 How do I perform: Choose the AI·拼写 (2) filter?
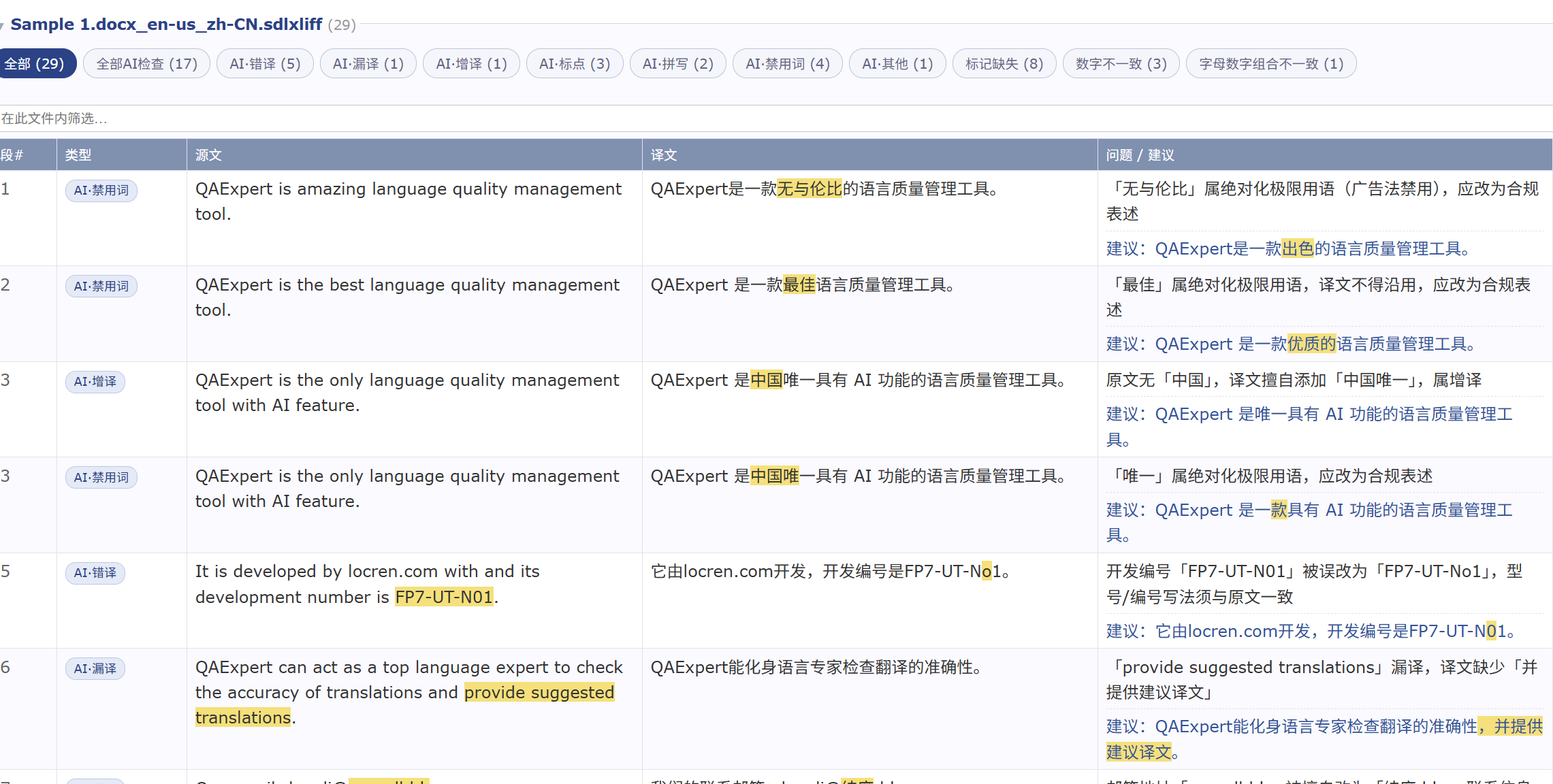(x=678, y=64)
